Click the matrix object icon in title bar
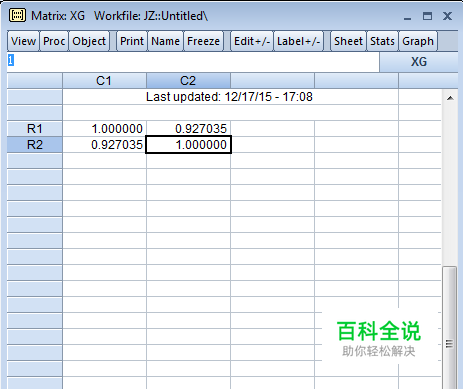463x389 pixels. click(x=17, y=15)
